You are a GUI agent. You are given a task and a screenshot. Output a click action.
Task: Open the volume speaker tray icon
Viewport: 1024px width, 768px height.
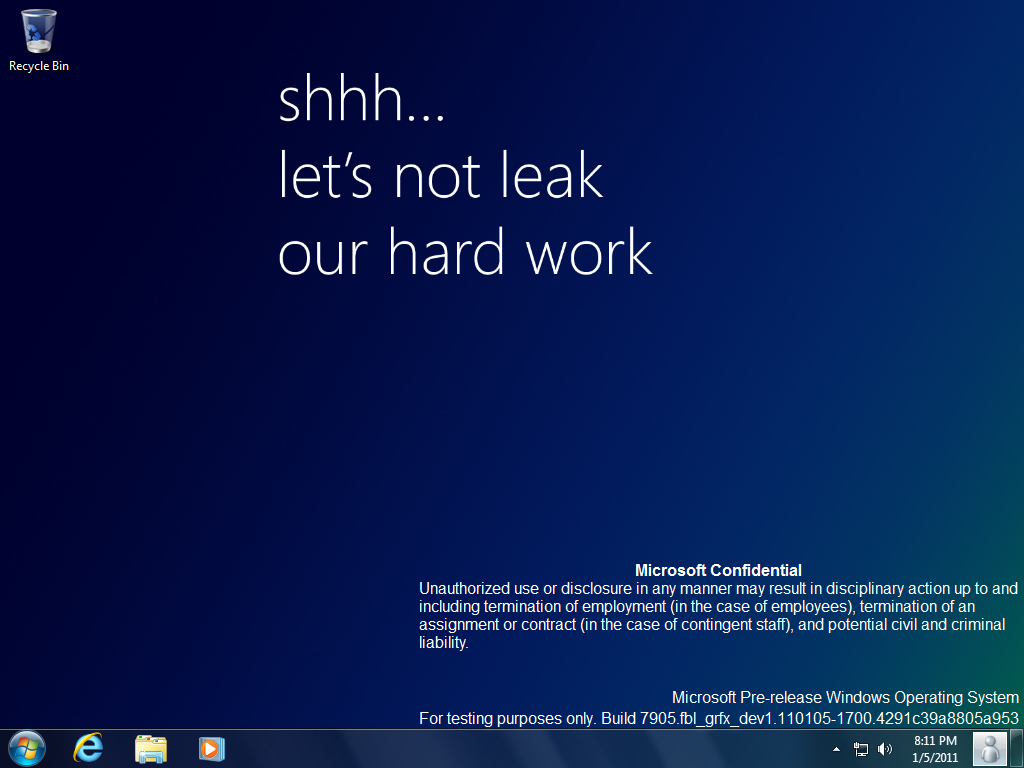click(884, 749)
